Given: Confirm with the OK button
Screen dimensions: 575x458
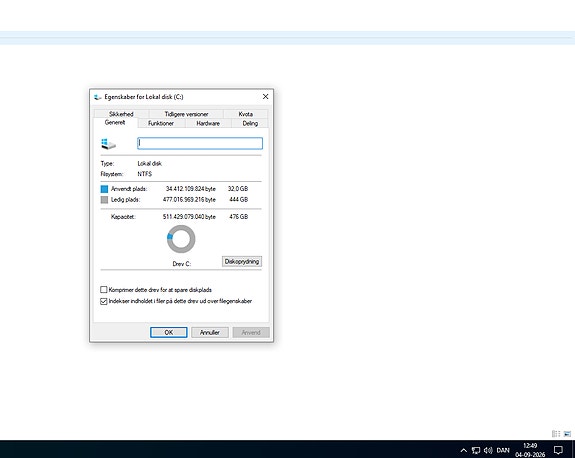Looking at the screenshot, I should [x=169, y=332].
